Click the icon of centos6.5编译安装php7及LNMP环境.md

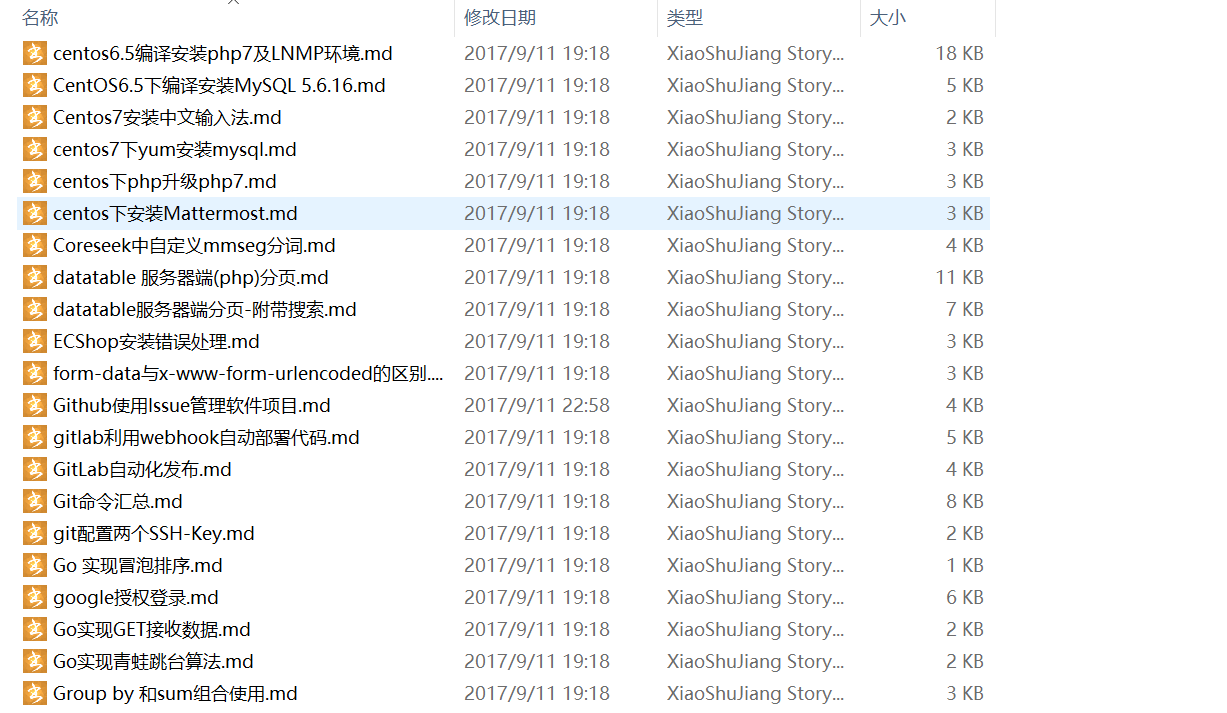pyautogui.click(x=35, y=53)
